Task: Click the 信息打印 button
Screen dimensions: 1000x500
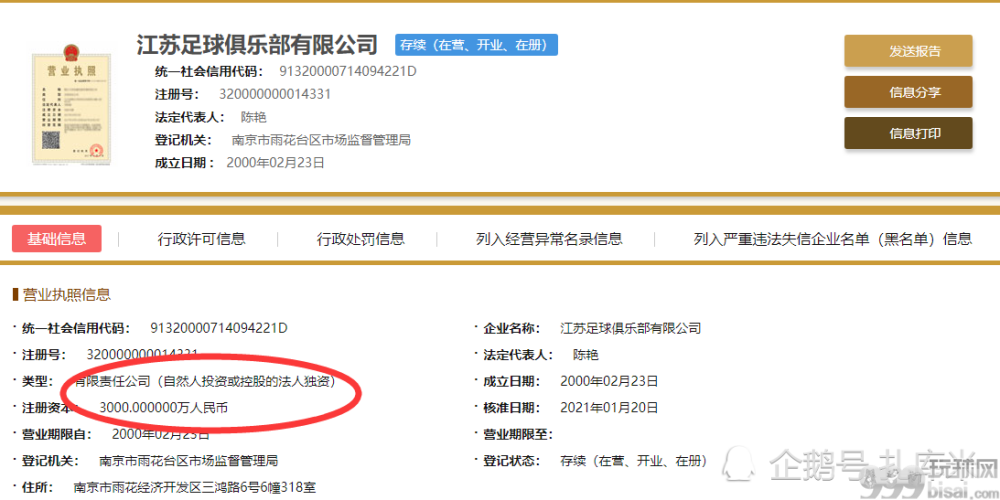Action: point(908,133)
